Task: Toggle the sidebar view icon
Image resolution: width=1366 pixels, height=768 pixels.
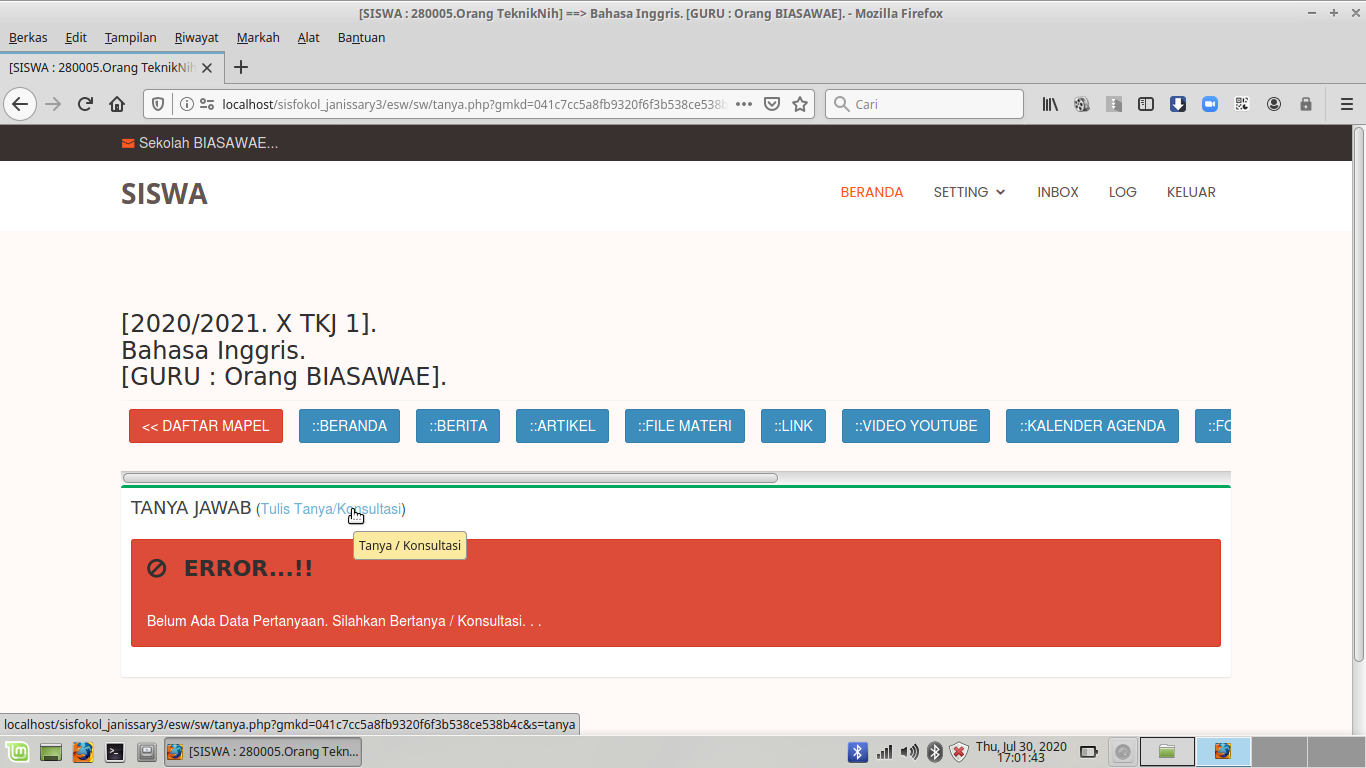Action: tap(1146, 104)
